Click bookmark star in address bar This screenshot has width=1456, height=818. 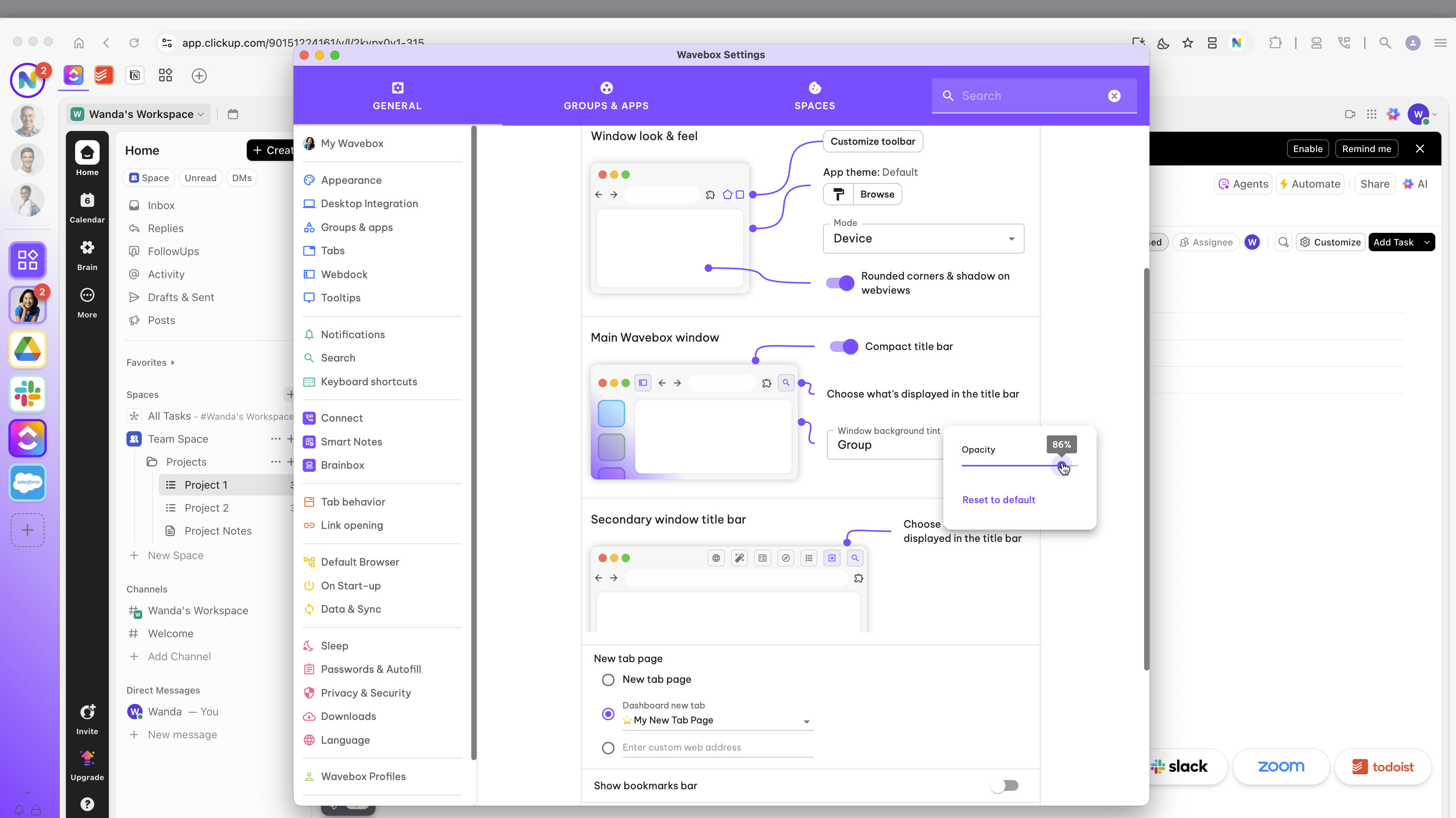(1187, 43)
